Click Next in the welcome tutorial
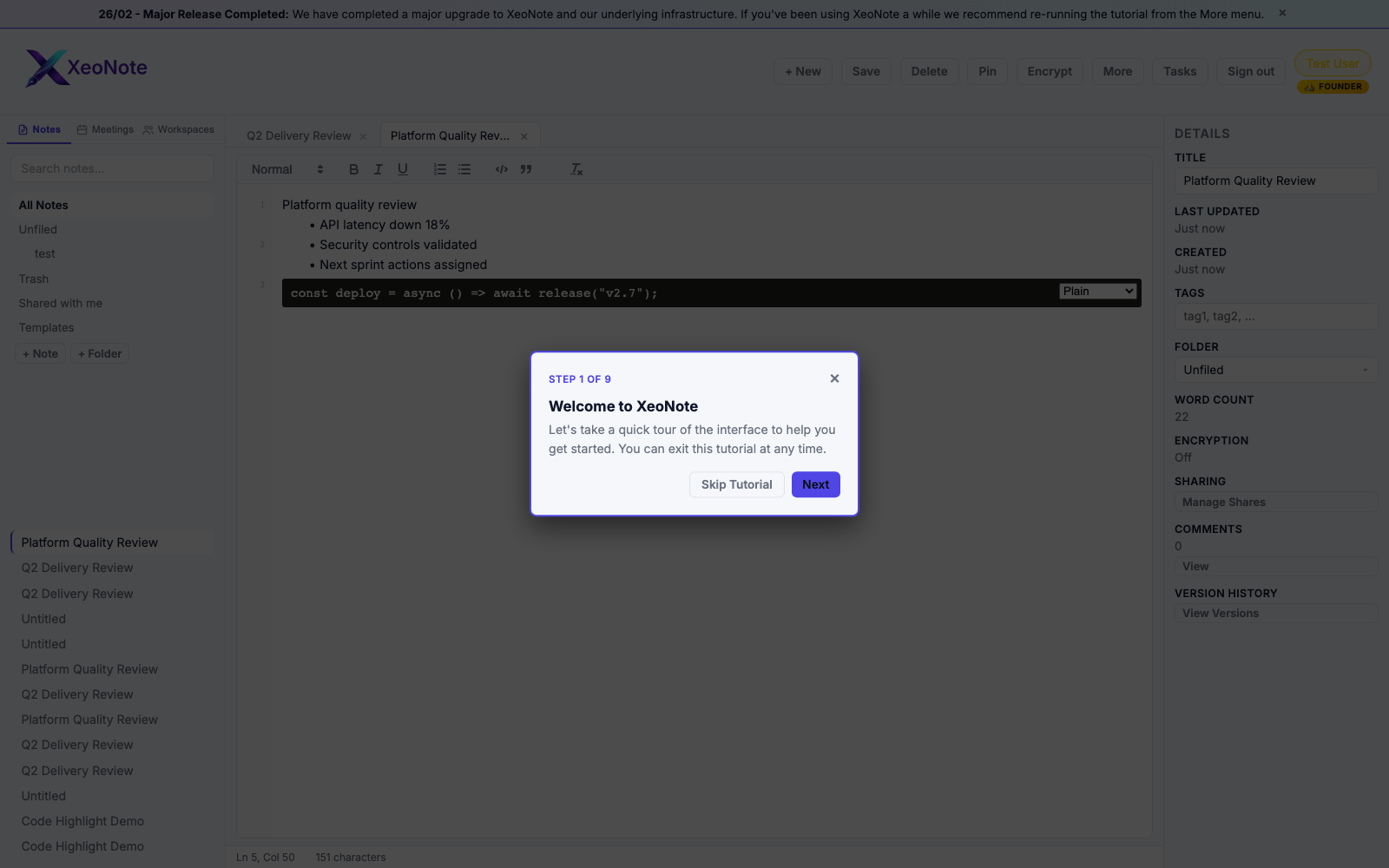The image size is (1389, 868). (815, 484)
